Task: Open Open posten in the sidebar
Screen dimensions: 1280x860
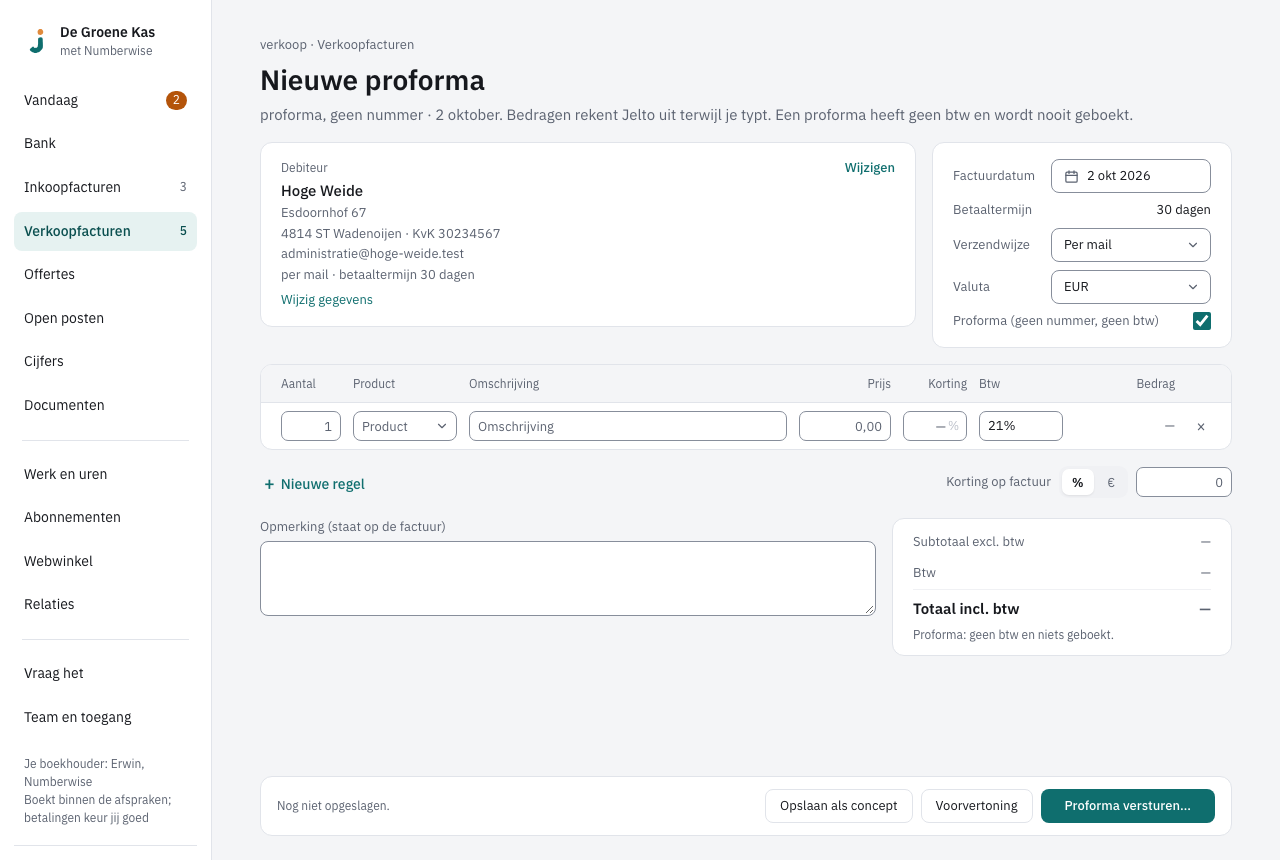Action: 105,318
